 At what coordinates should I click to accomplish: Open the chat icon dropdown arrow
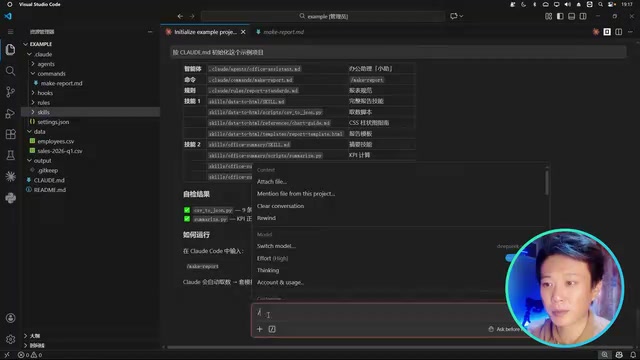point(462,16)
